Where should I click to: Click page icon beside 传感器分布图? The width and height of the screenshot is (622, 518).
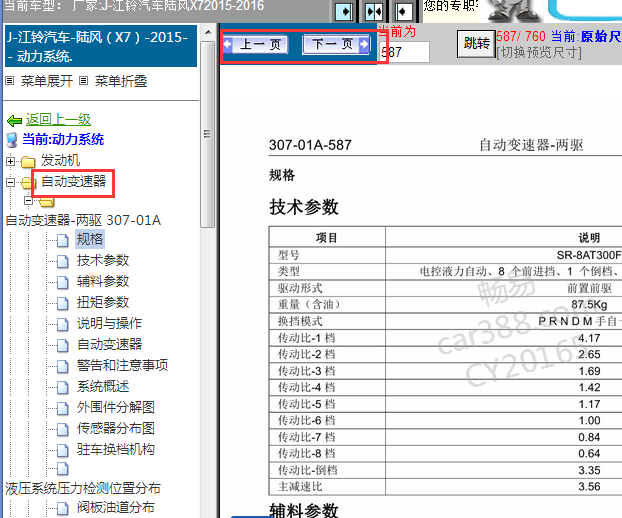point(62,429)
